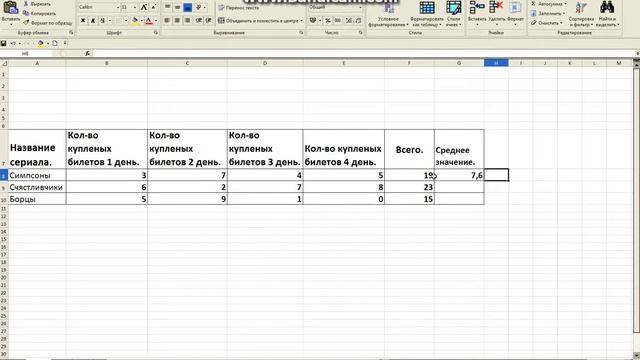Click Delete cells (Удалить) icon
The width and height of the screenshot is (640, 360).
pyautogui.click(x=496, y=8)
